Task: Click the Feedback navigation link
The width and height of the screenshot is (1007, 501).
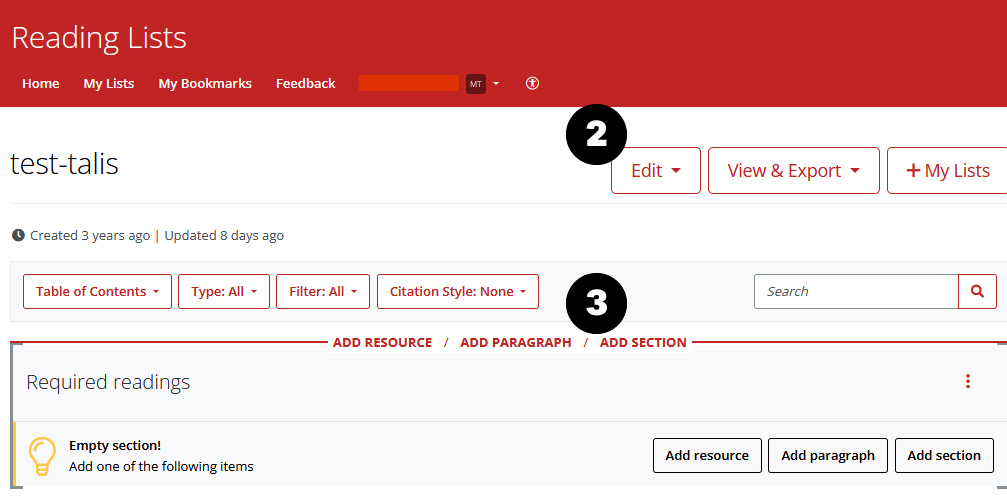Action: pyautogui.click(x=305, y=84)
